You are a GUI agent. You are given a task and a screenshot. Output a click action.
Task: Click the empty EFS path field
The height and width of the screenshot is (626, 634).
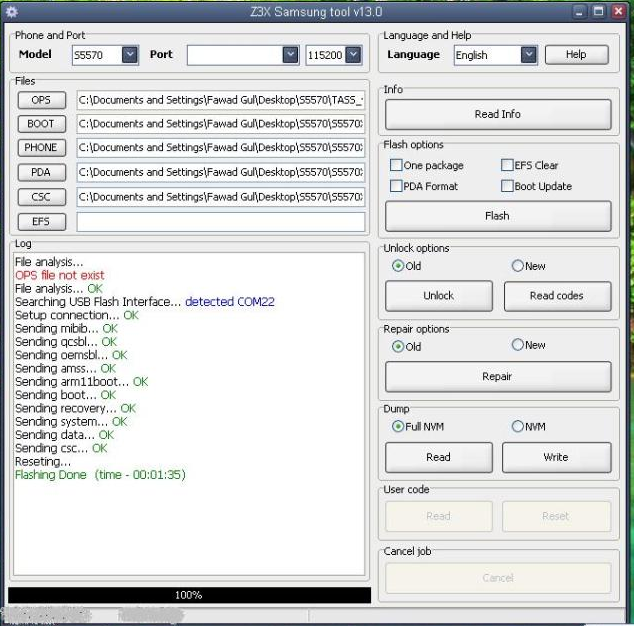[221, 222]
